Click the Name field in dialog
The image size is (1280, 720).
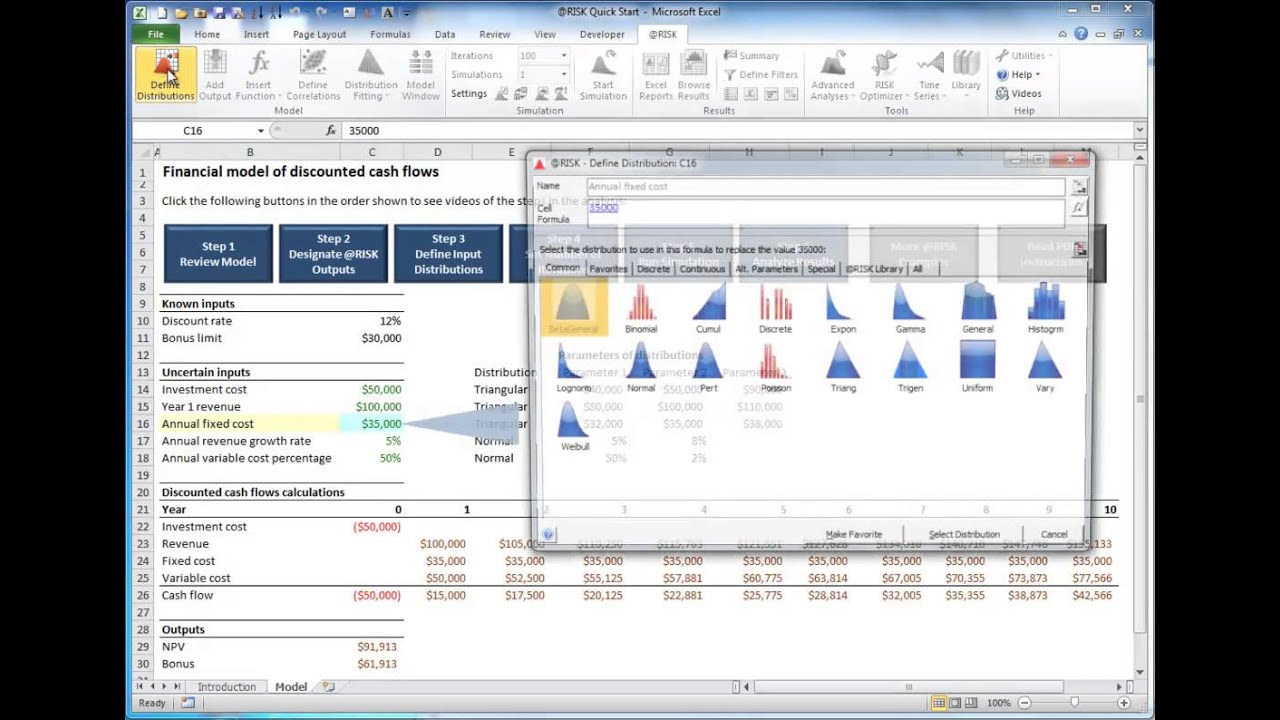pyautogui.click(x=825, y=187)
